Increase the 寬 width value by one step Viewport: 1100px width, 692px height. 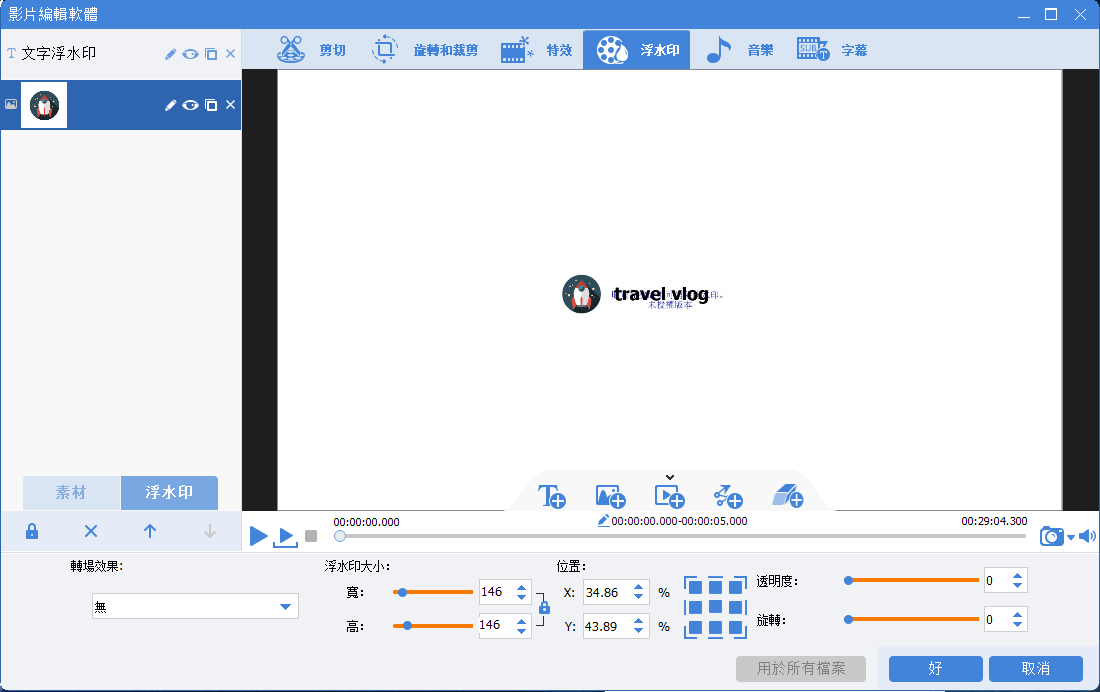[x=521, y=587]
